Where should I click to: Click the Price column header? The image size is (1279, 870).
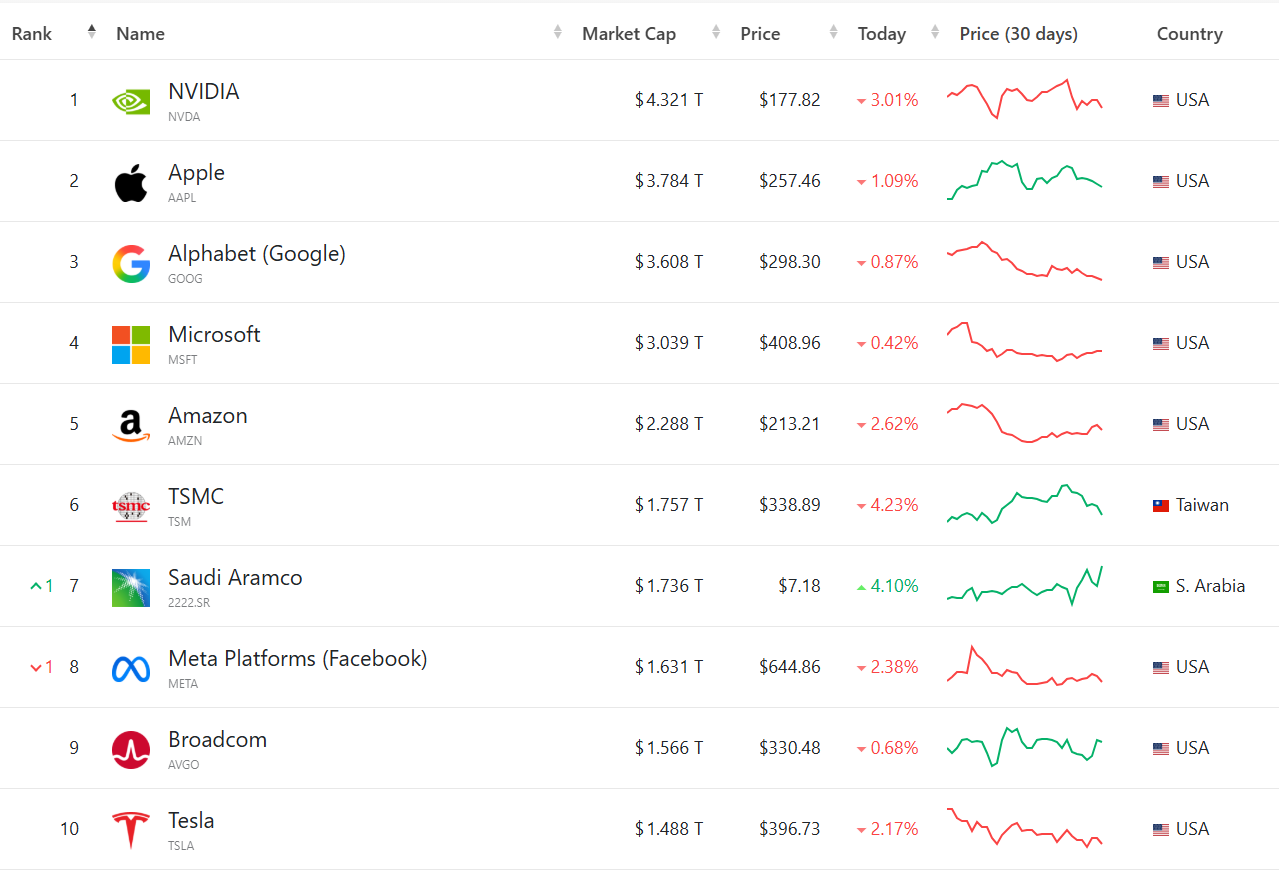(760, 34)
